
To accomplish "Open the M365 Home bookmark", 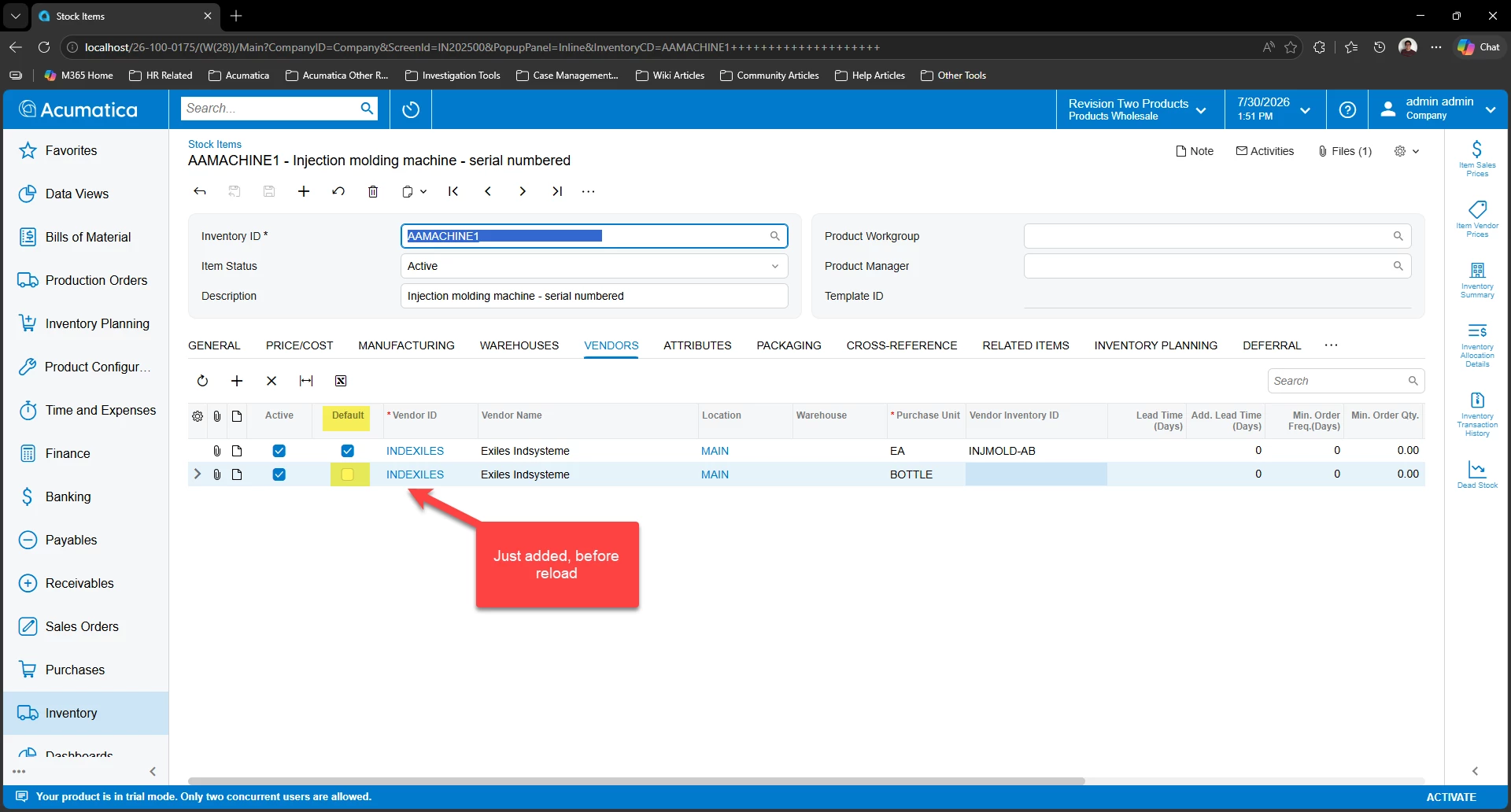I will pyautogui.click(x=79, y=76).
